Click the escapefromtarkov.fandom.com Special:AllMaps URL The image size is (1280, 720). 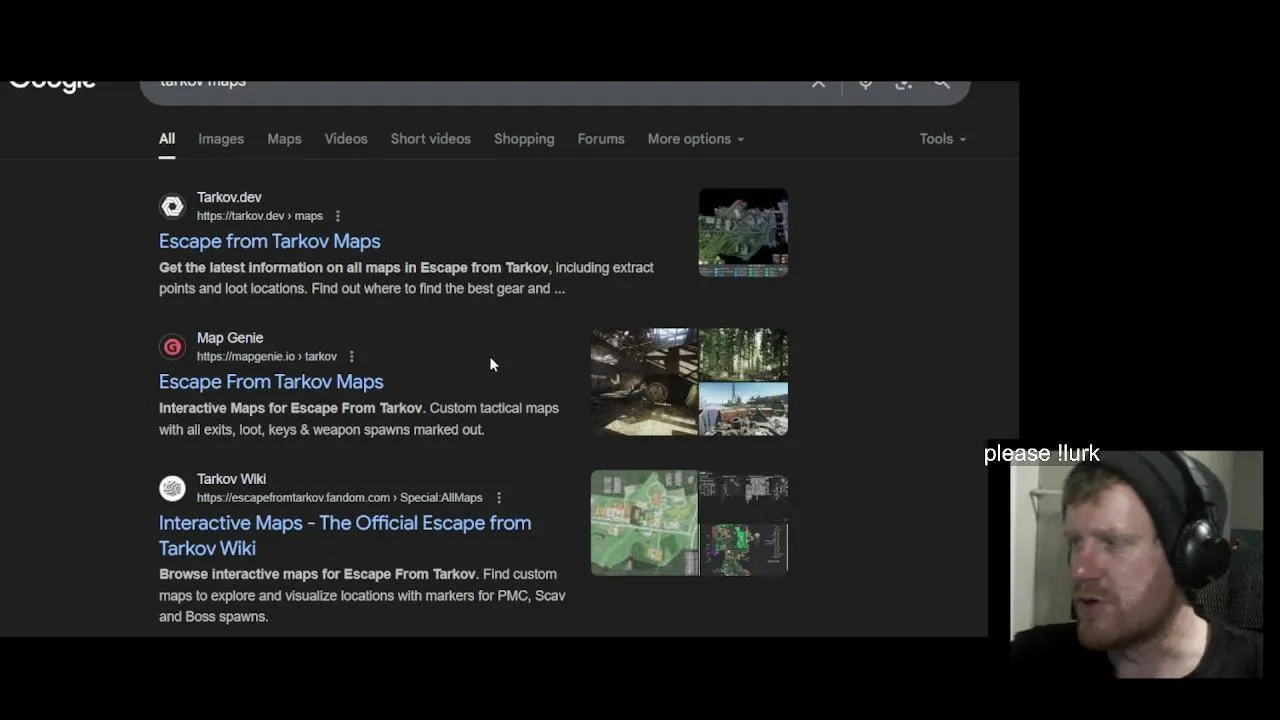(x=340, y=497)
